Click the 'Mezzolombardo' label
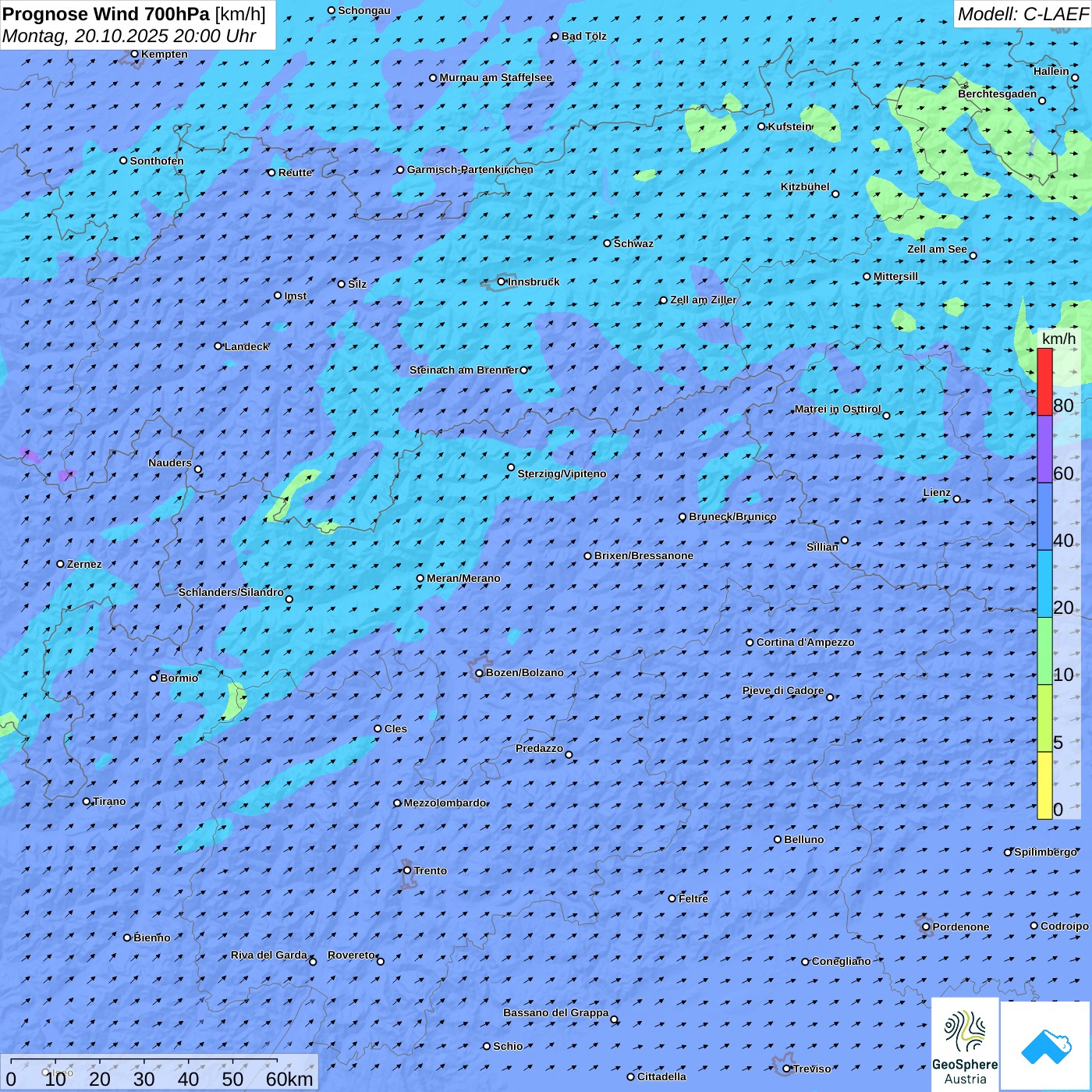 point(445,803)
